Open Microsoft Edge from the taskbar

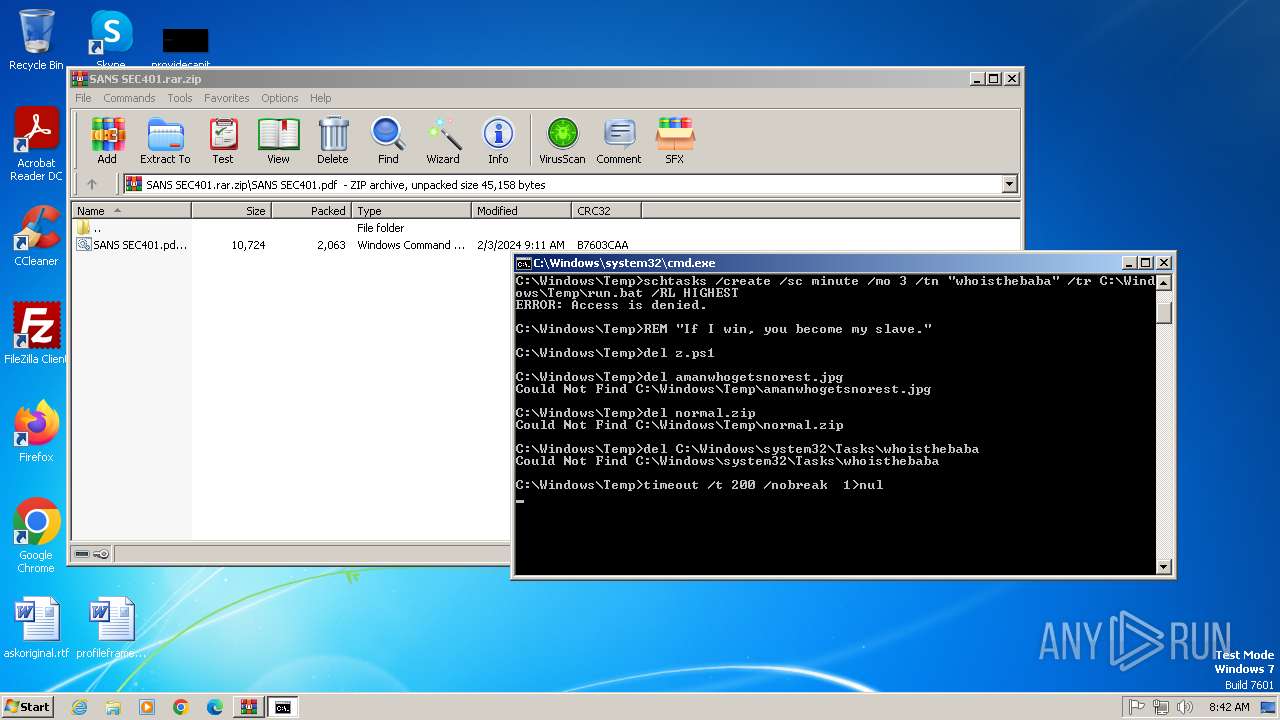(x=215, y=707)
